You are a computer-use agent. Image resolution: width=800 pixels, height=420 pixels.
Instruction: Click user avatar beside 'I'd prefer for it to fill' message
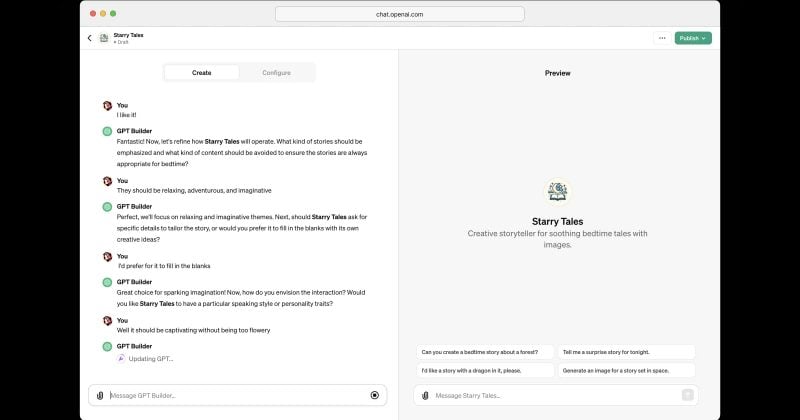(107, 257)
